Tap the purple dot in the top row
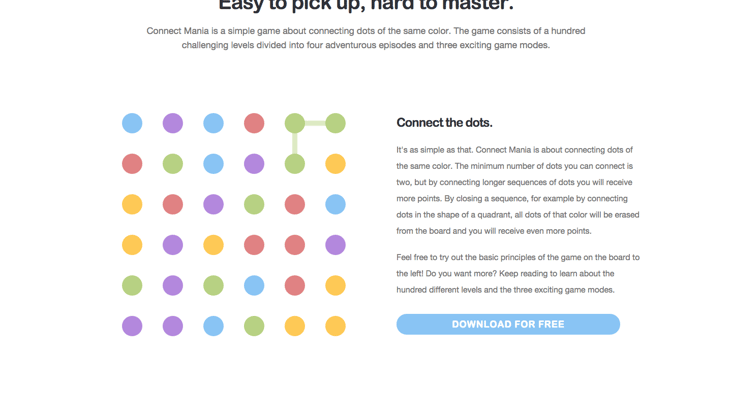 pyautogui.click(x=173, y=123)
